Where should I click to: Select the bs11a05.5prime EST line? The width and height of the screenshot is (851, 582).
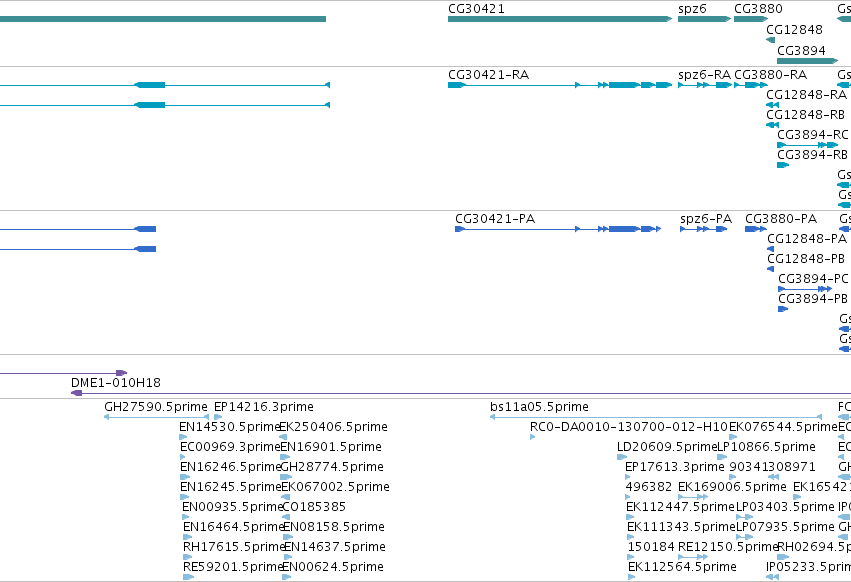tap(656, 417)
